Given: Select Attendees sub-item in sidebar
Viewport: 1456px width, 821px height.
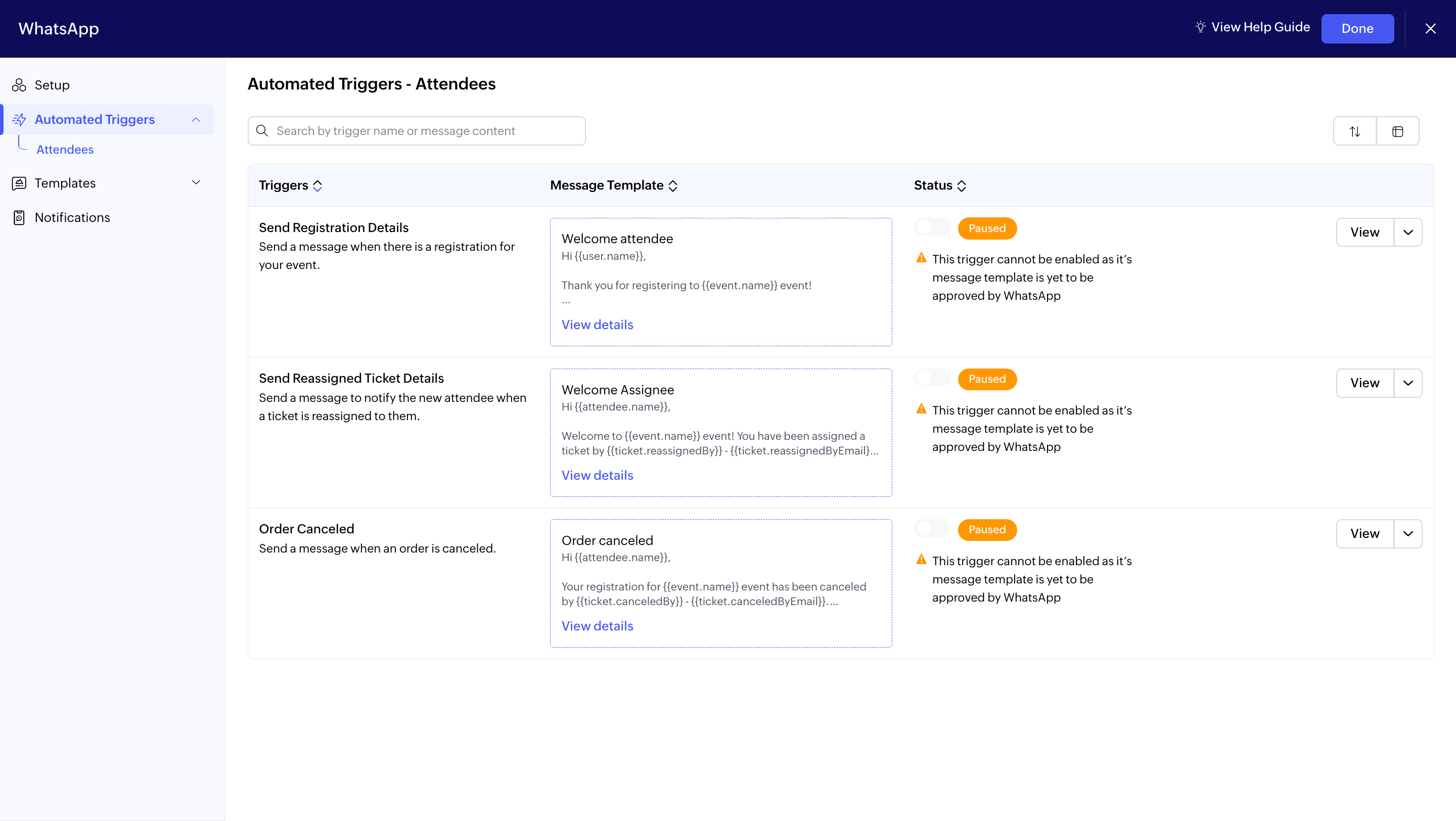Looking at the screenshot, I should coord(65,150).
